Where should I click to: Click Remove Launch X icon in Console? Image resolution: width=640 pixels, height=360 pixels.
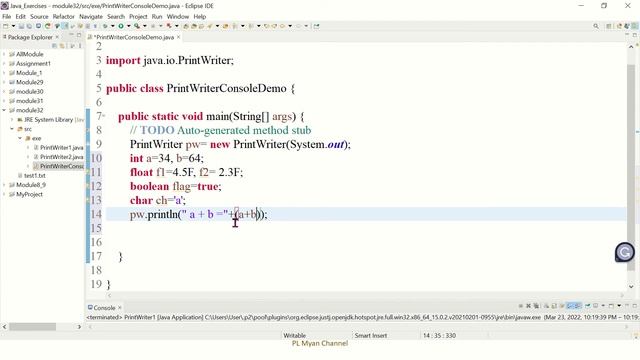528,306
